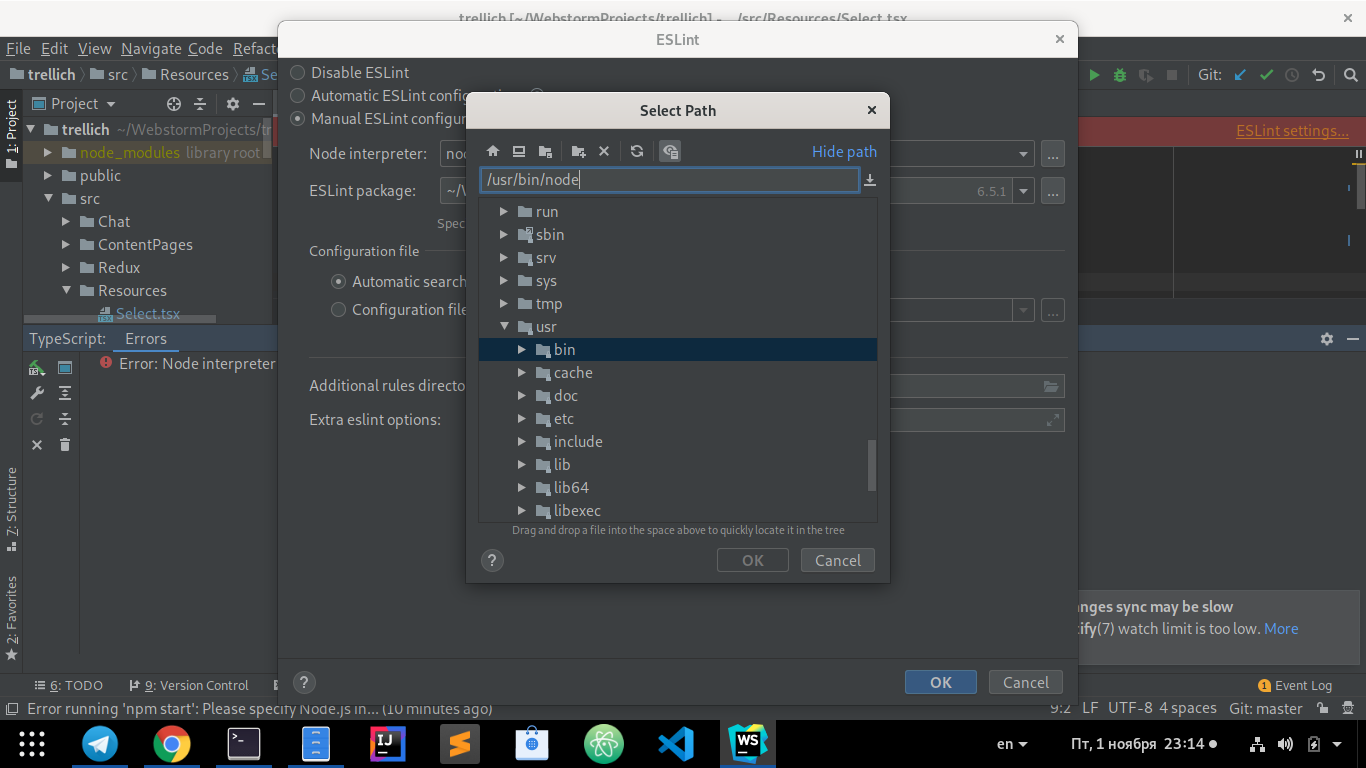
Task: Open the File menu
Action: click(18, 48)
